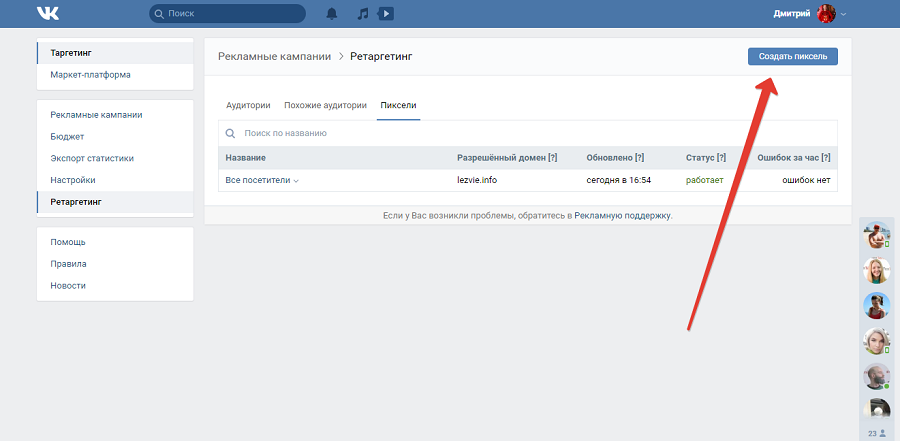The image size is (900, 441).
Task: Open Дмитрий profile avatar in header
Action: [827, 14]
